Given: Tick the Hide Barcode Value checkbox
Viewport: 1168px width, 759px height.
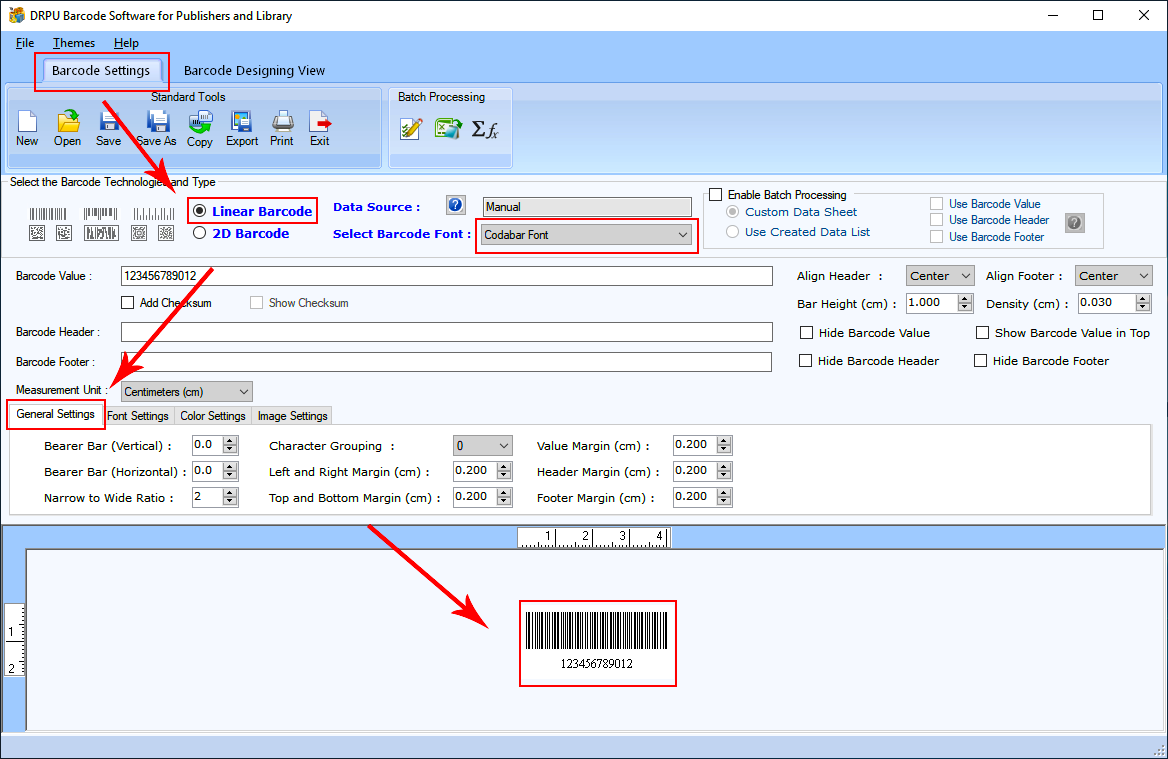Looking at the screenshot, I should coord(806,332).
